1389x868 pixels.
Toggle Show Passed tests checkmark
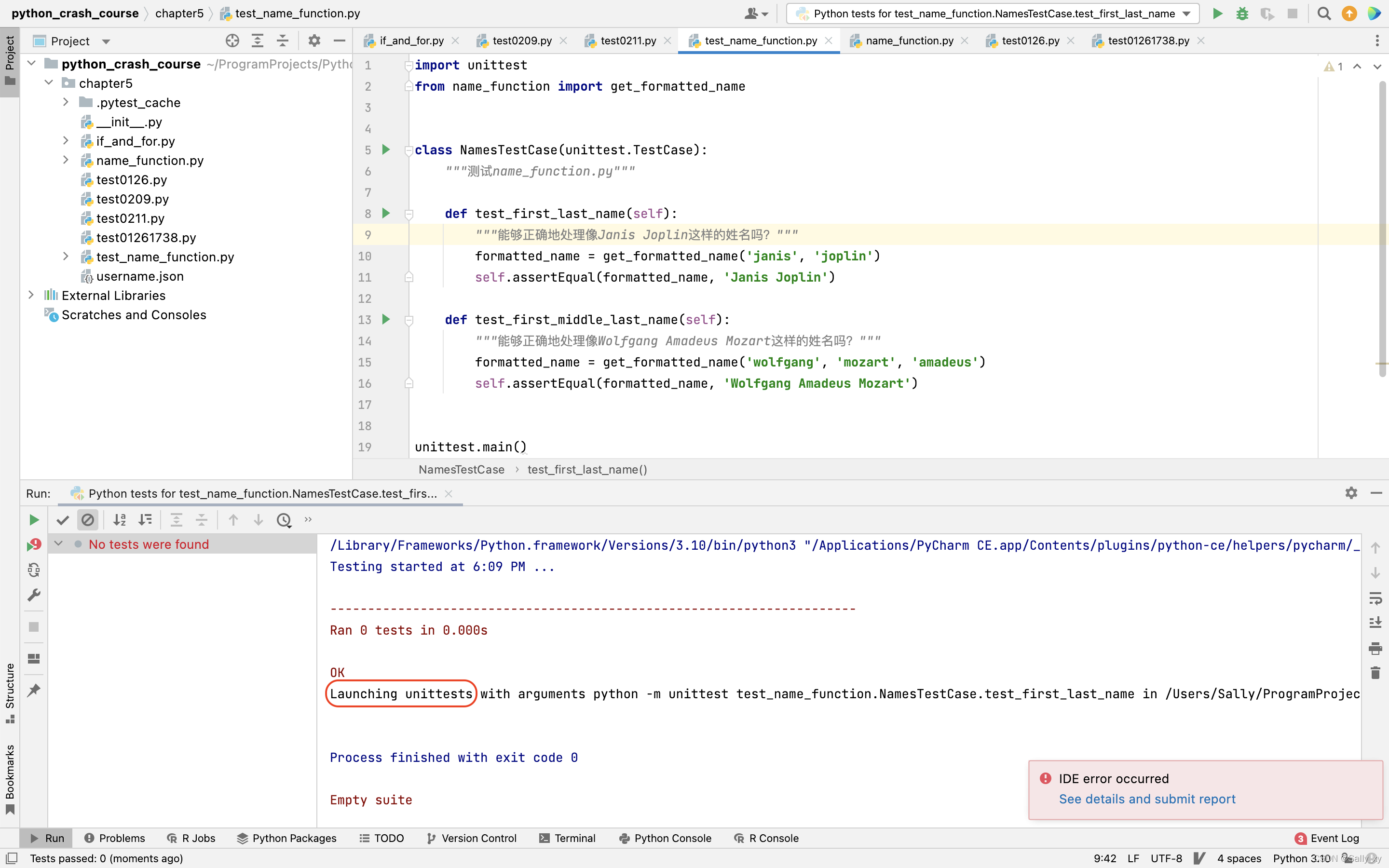point(63,519)
